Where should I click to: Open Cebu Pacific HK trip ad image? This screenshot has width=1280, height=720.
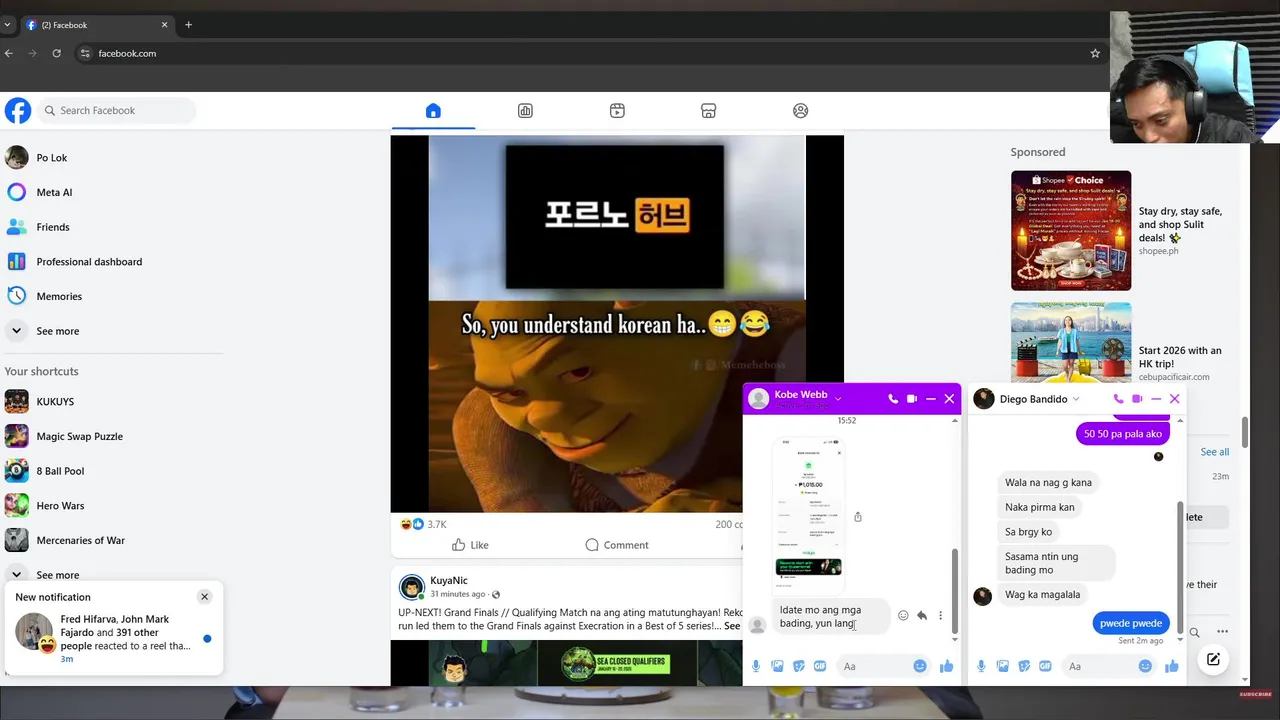coord(1071,342)
